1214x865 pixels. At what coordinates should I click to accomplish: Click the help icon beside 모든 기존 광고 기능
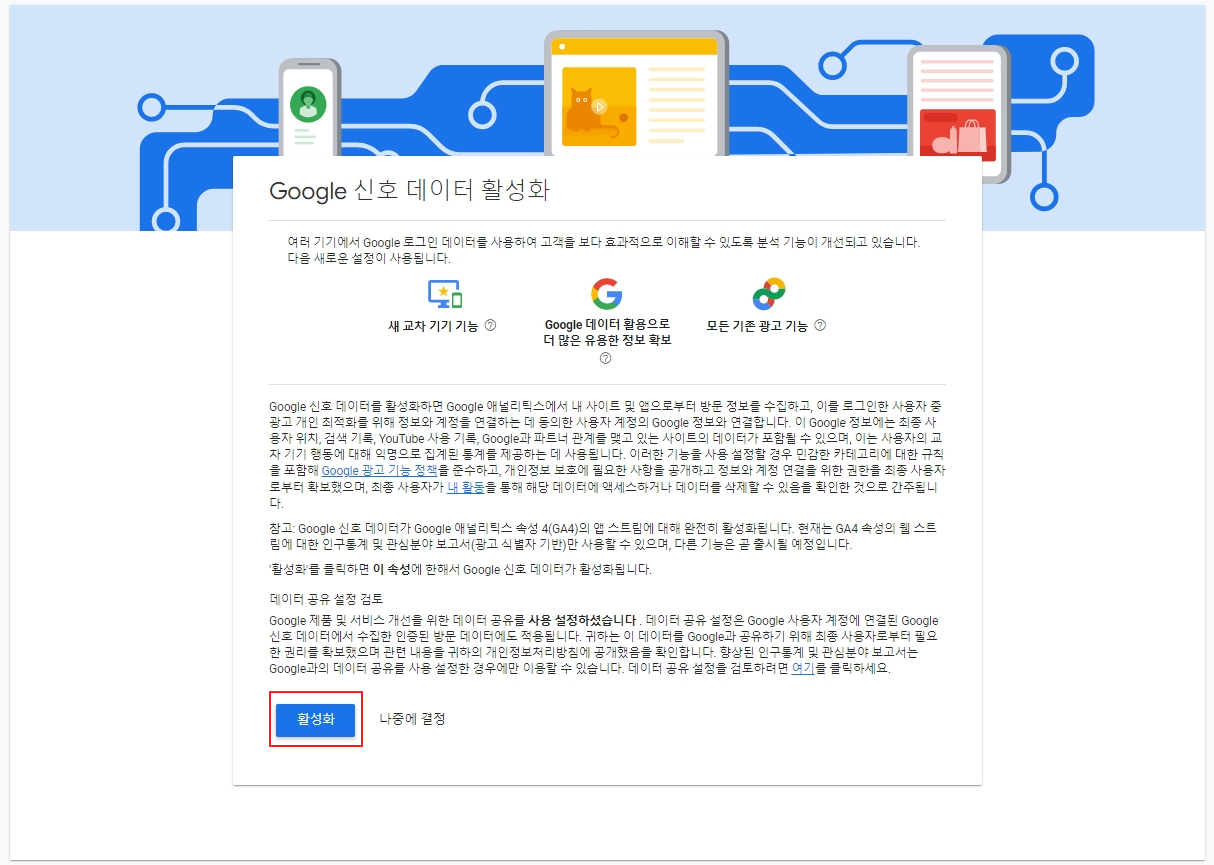[x=820, y=325]
